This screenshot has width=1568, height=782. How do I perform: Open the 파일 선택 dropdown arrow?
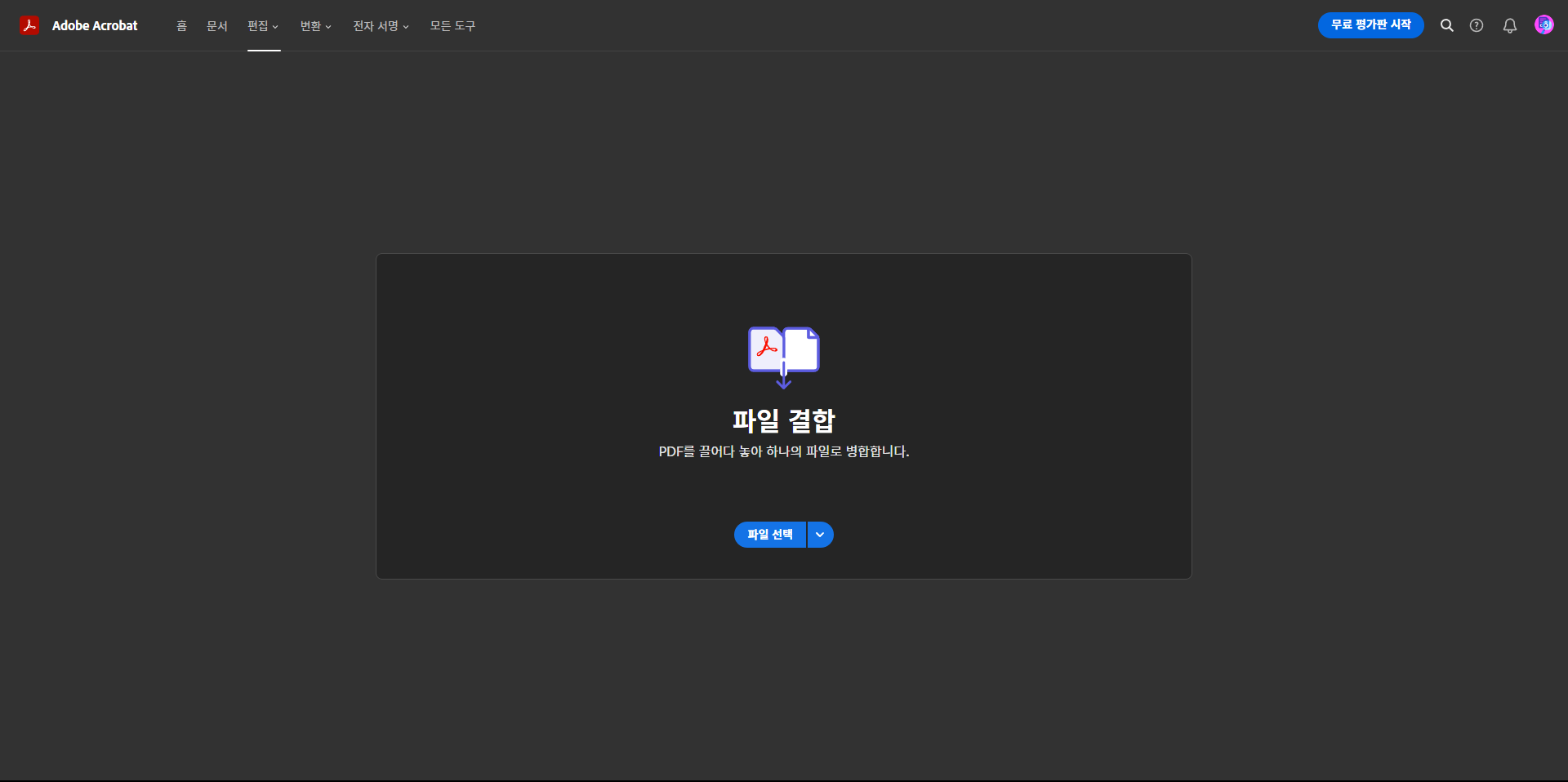[x=820, y=535]
